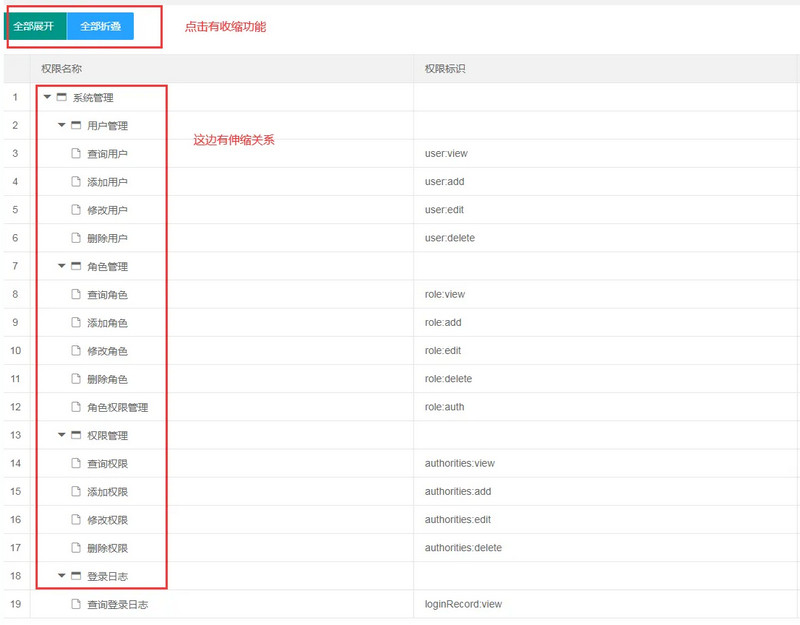Click the 全部展开 expand all button
800x625 pixels.
click(x=35, y=26)
